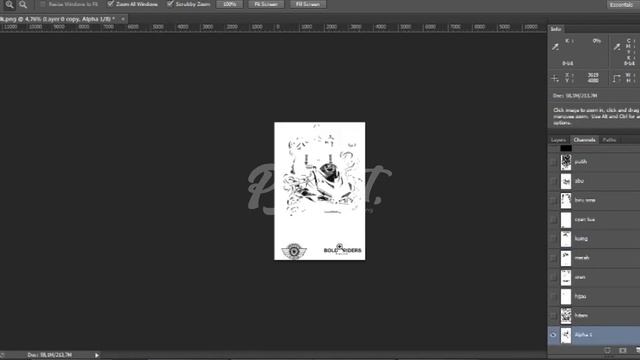The width and height of the screenshot is (640, 360).
Task: Enable Resize Windows to Fit checkbox
Action: point(42,4)
